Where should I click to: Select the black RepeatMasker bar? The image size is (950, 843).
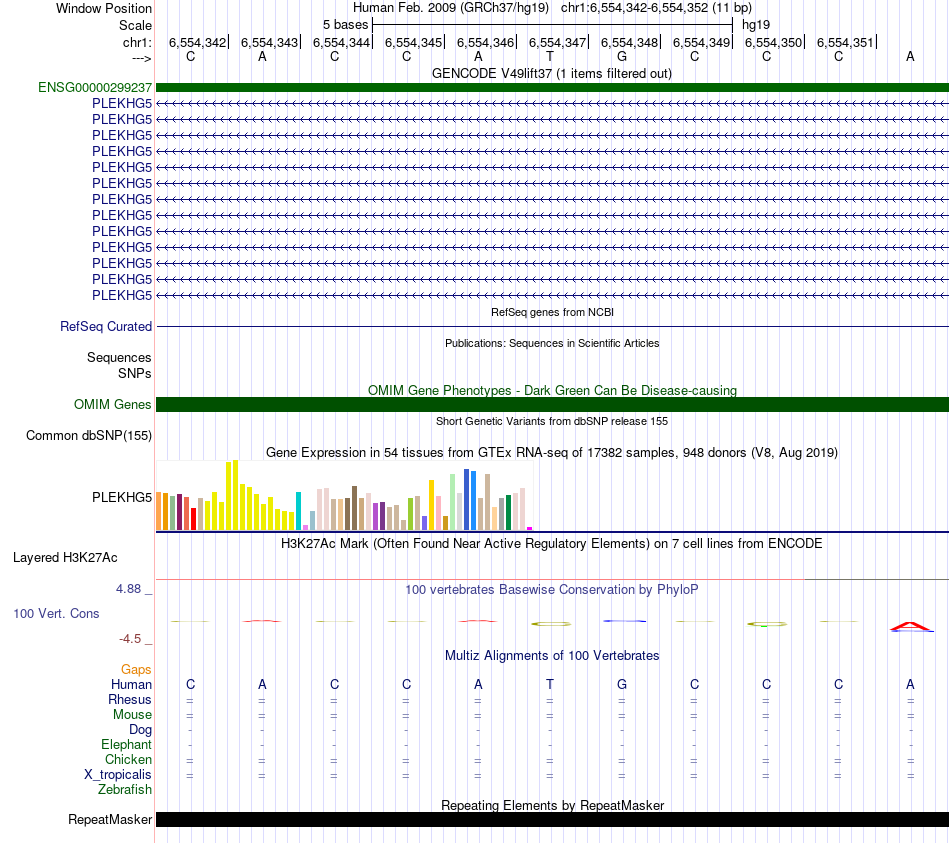pos(552,819)
